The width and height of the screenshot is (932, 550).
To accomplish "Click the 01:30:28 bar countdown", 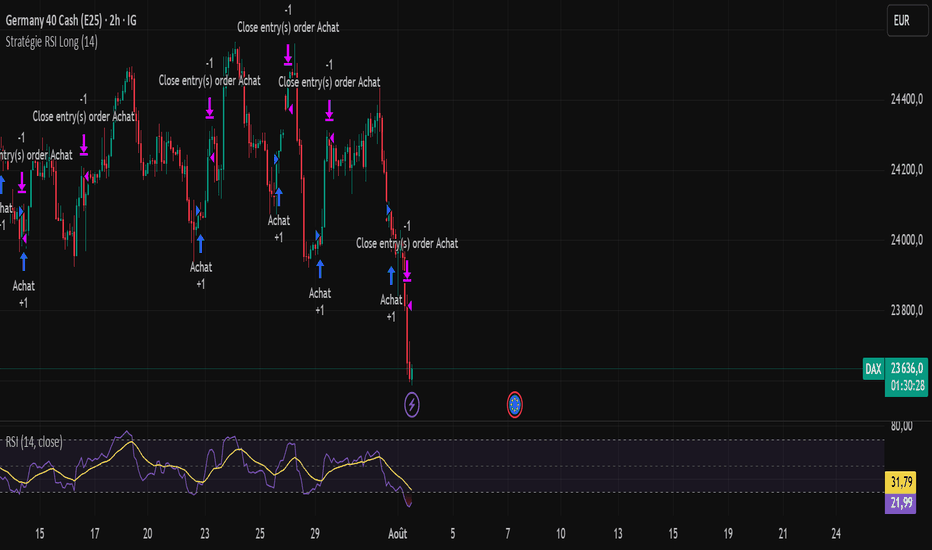I will point(906,386).
